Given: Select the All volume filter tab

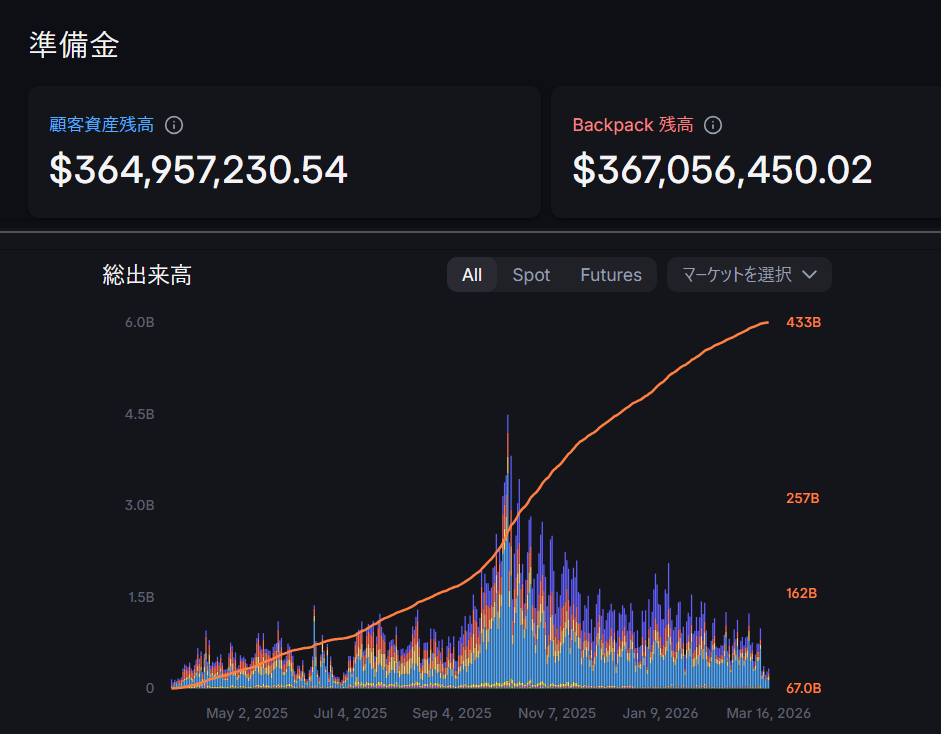Looking at the screenshot, I should (x=472, y=275).
